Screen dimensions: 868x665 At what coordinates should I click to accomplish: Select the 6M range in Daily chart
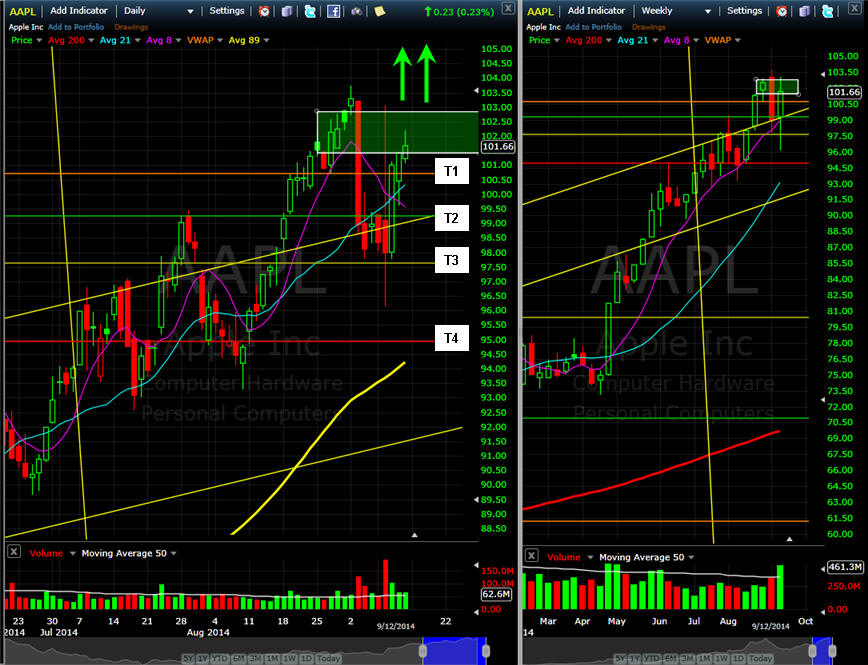(239, 658)
